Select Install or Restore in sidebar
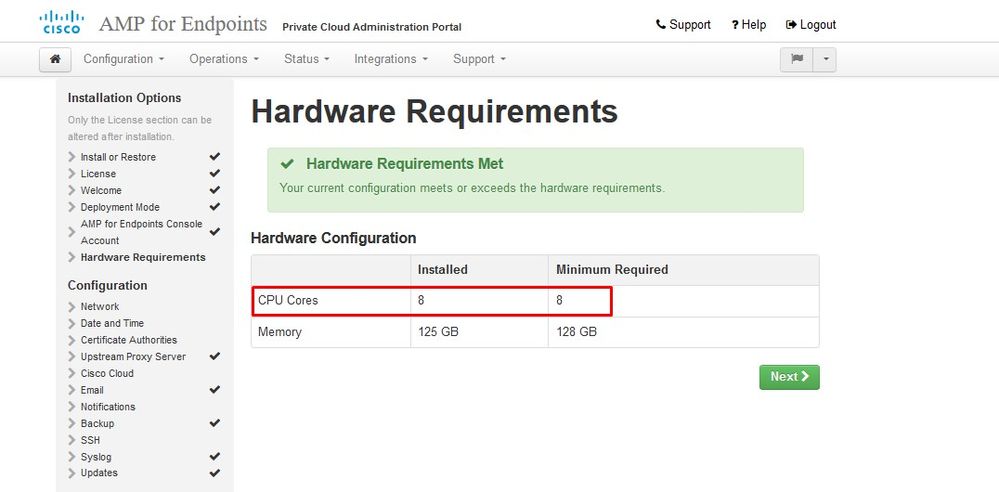 tap(118, 157)
